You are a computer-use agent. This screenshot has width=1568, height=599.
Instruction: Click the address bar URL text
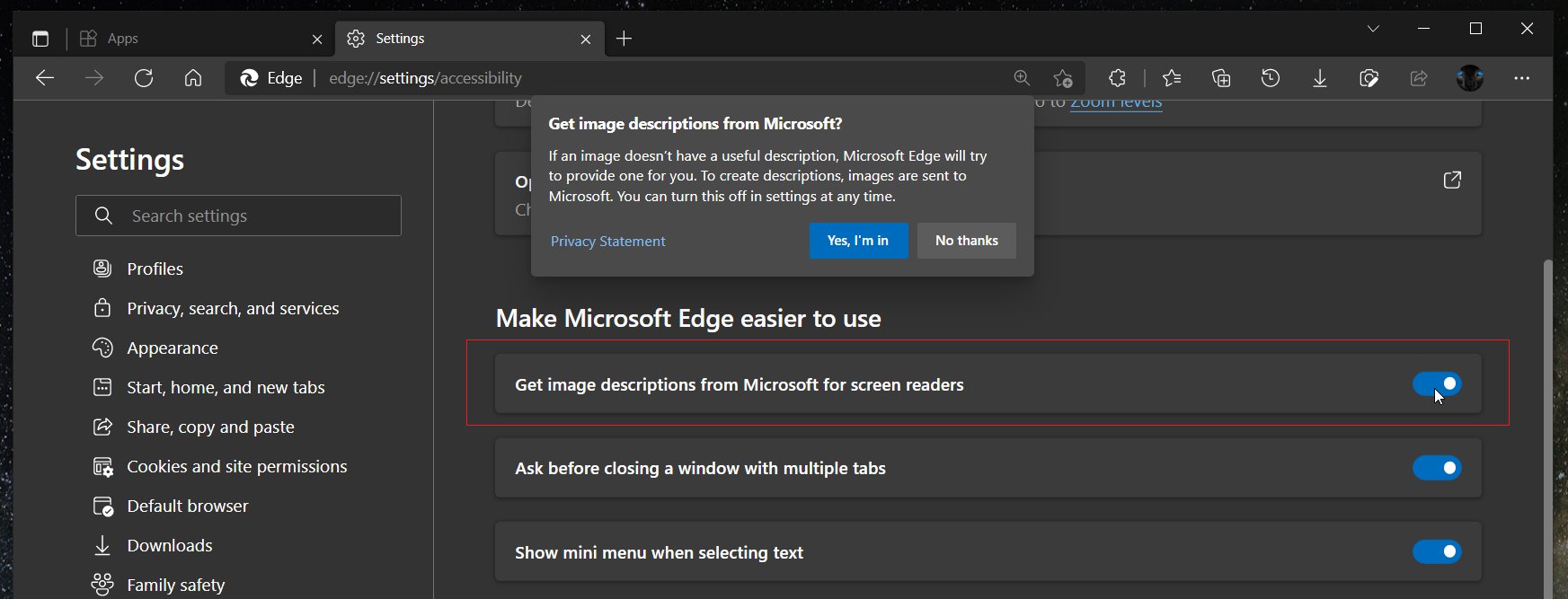click(x=425, y=78)
